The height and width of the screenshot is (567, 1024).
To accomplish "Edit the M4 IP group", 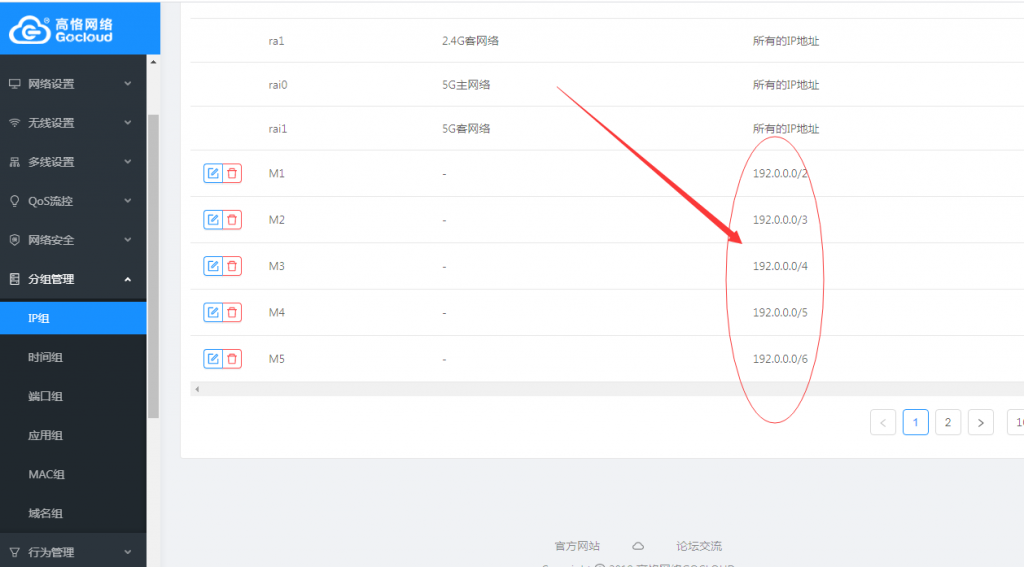I will coord(213,312).
